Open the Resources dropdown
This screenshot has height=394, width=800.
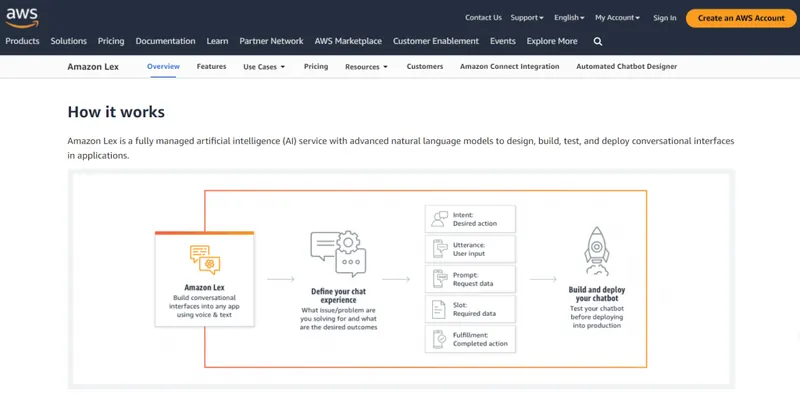366,67
